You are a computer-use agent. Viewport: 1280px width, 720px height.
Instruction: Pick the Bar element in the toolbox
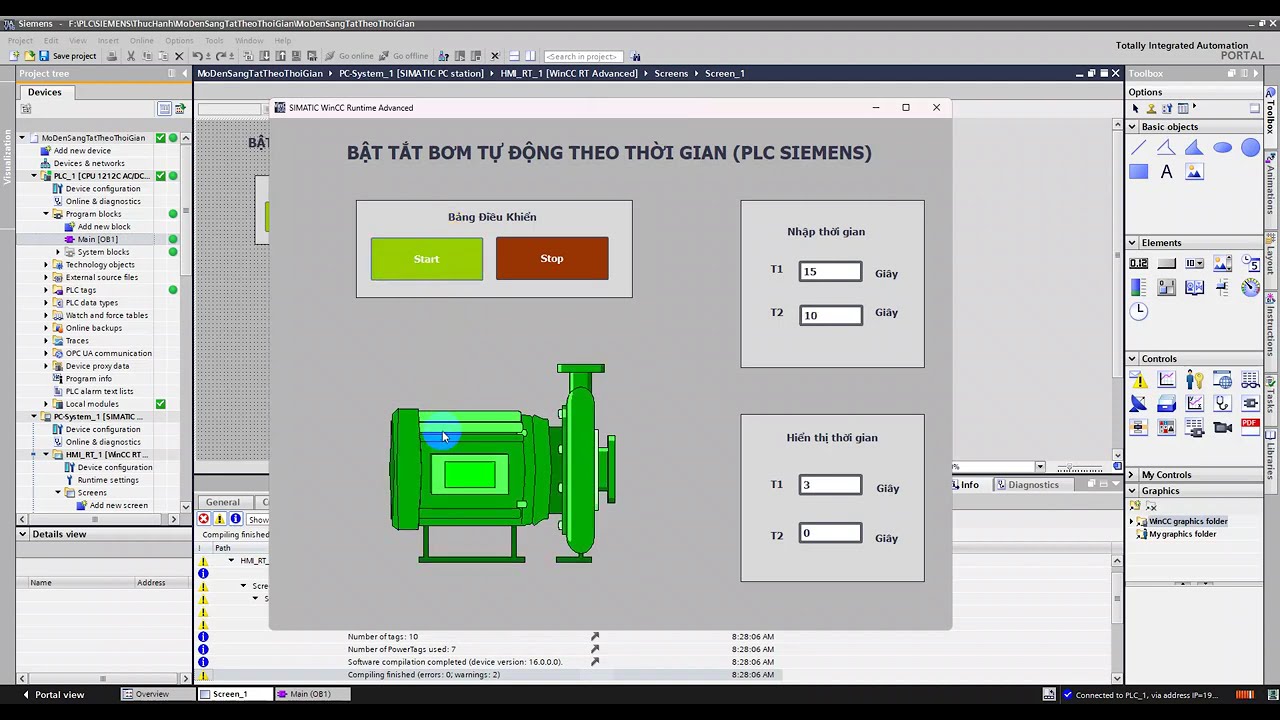click(x=1138, y=288)
